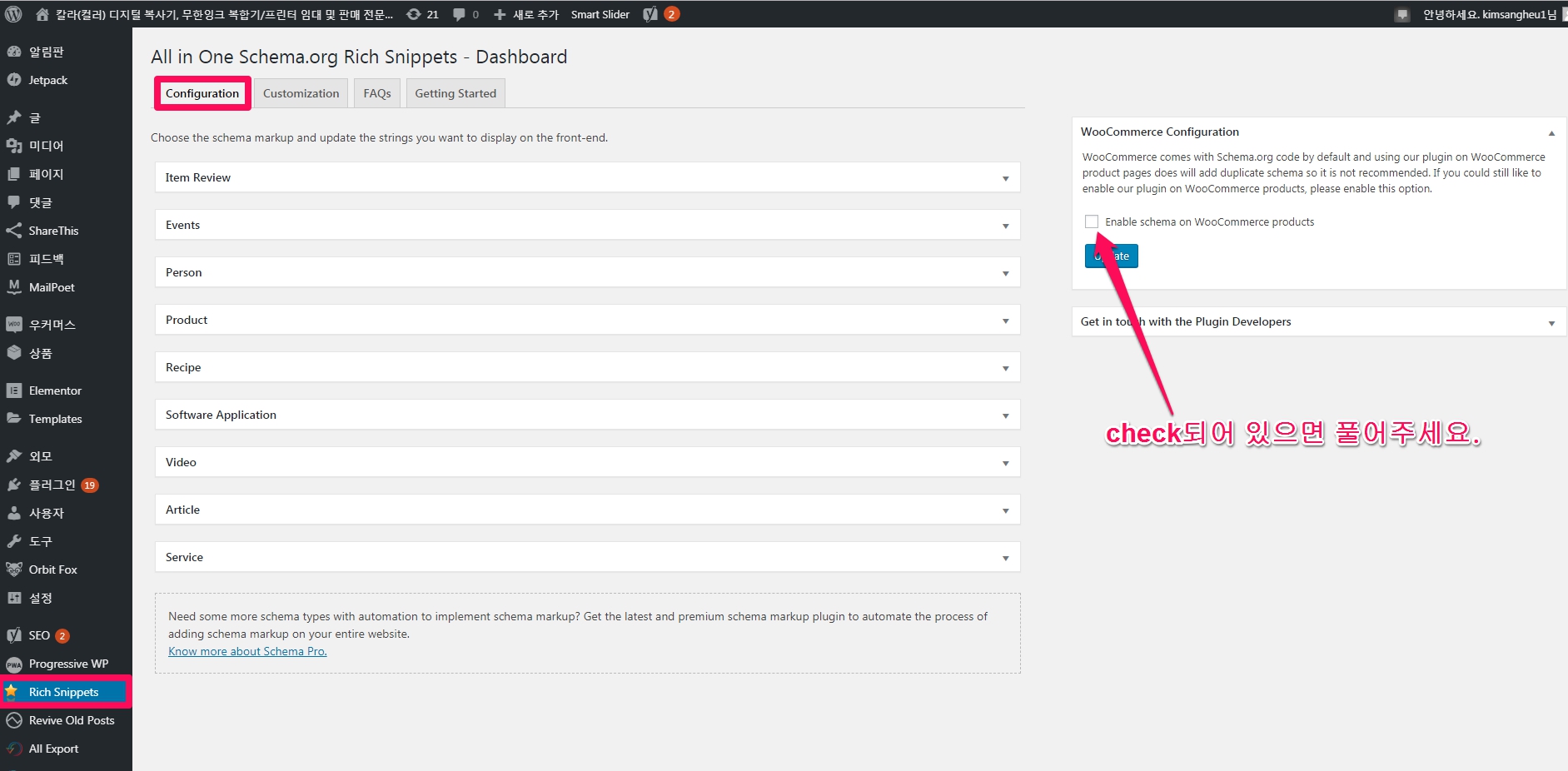The height and width of the screenshot is (771, 1568).
Task: Click the 외모 appearance brush icon
Action: [14, 456]
